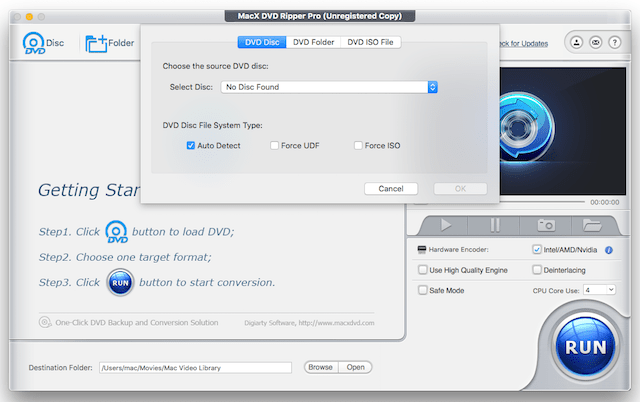The image size is (640, 402).
Task: Open the help question mark icon
Action: tap(615, 42)
